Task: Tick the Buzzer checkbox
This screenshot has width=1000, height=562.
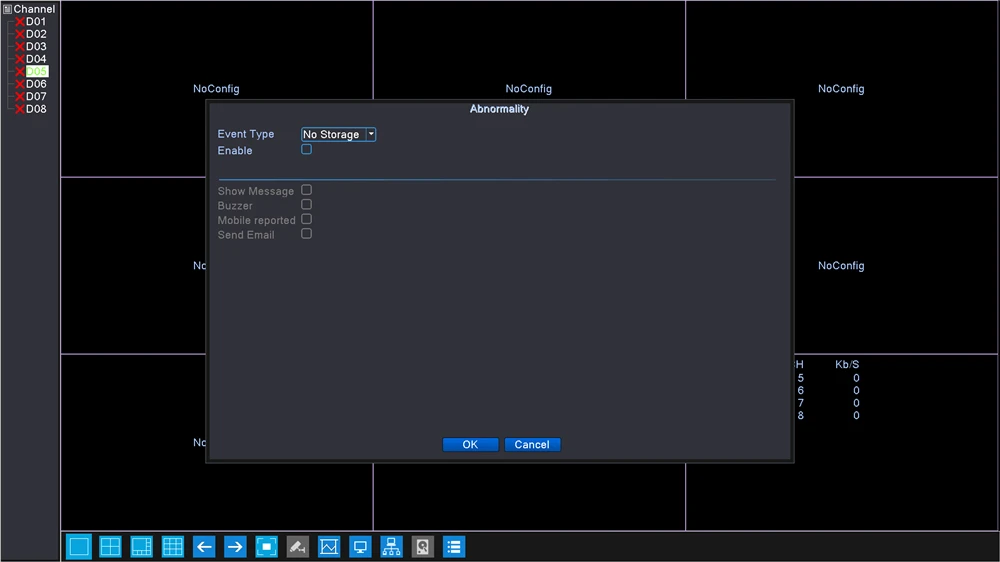Action: pyautogui.click(x=307, y=205)
